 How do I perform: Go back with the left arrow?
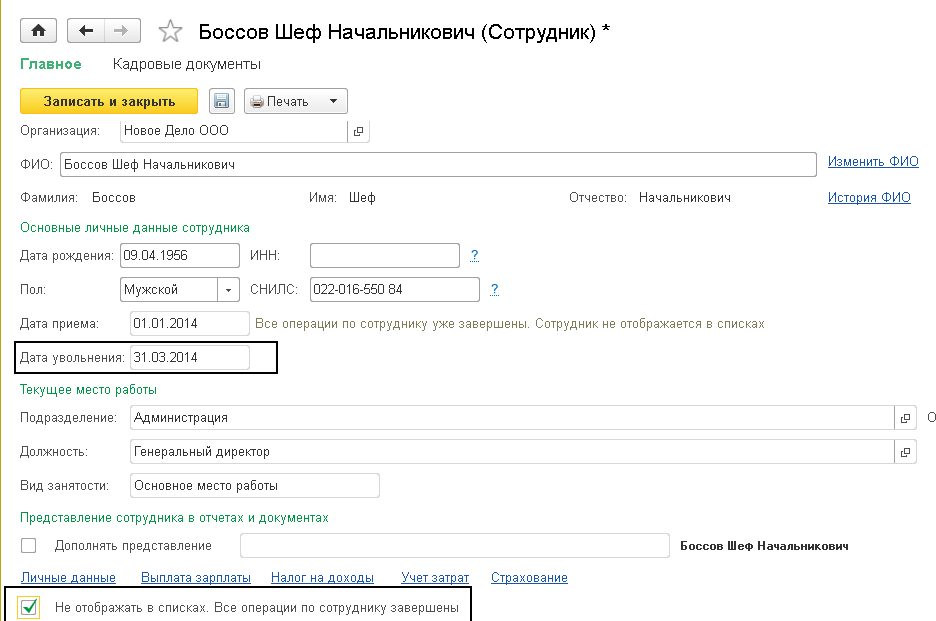tap(86, 31)
